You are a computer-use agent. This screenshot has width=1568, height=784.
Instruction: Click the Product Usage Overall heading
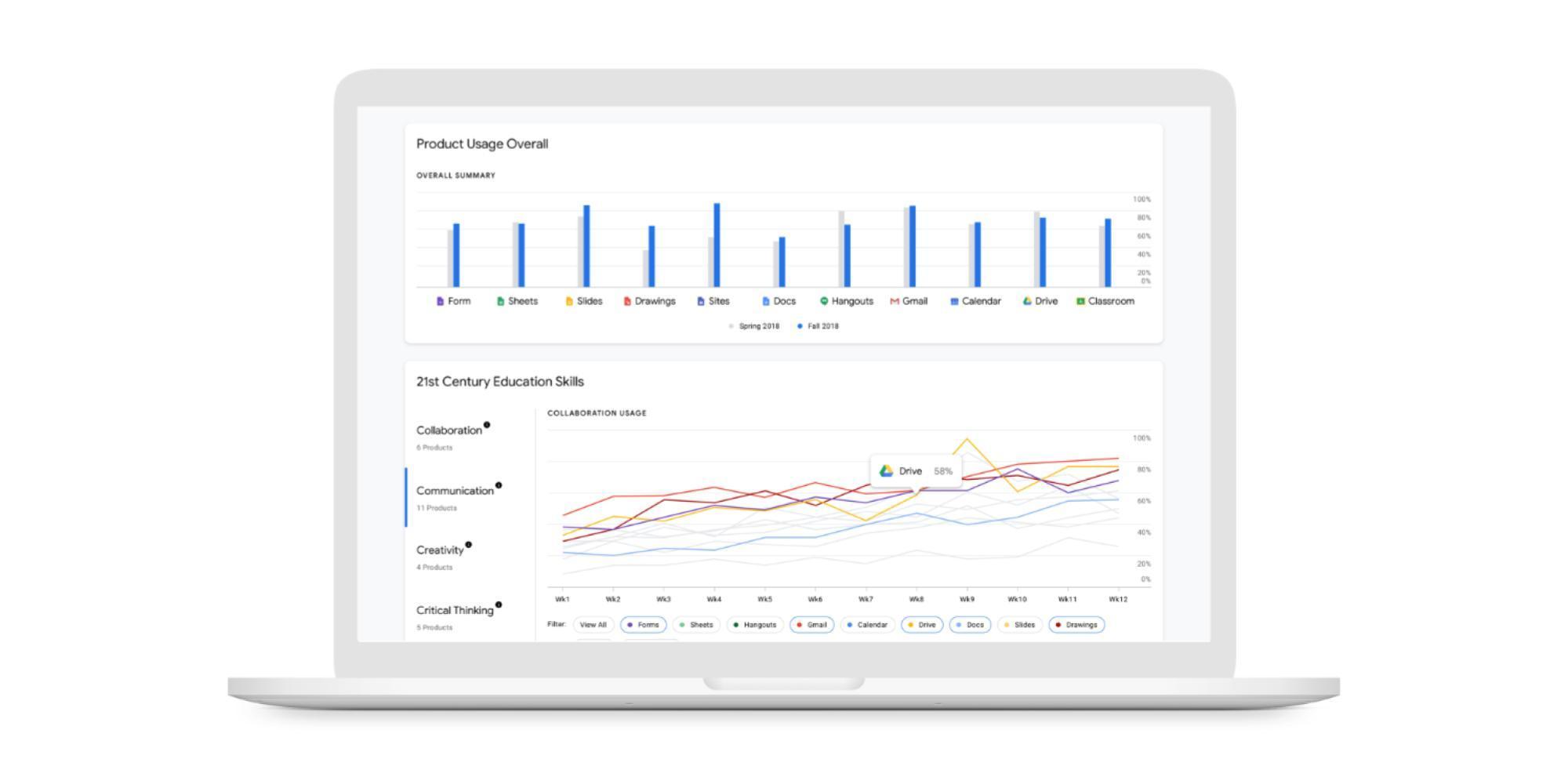(482, 144)
